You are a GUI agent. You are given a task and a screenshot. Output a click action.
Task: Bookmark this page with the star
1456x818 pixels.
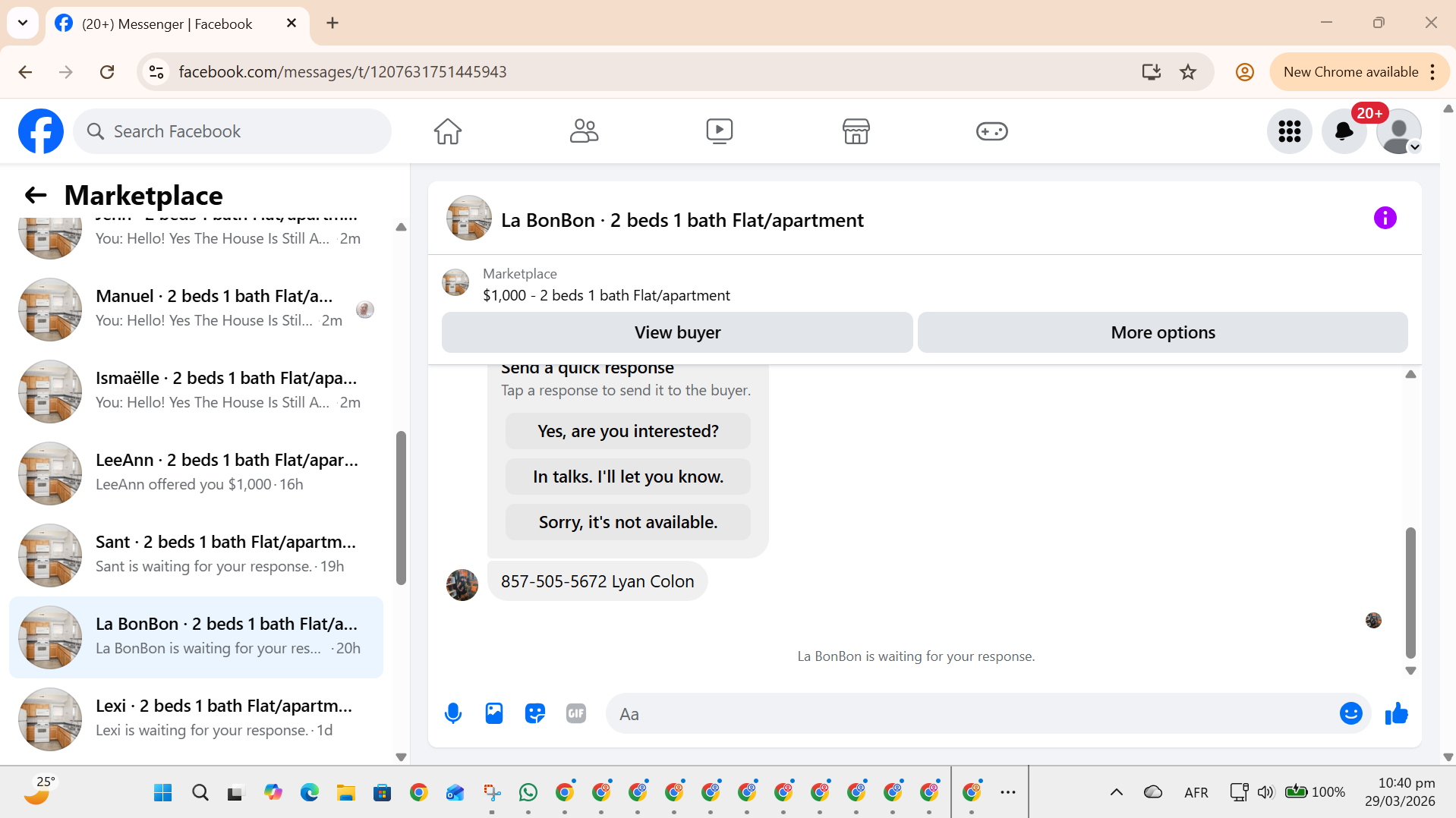click(x=1187, y=72)
